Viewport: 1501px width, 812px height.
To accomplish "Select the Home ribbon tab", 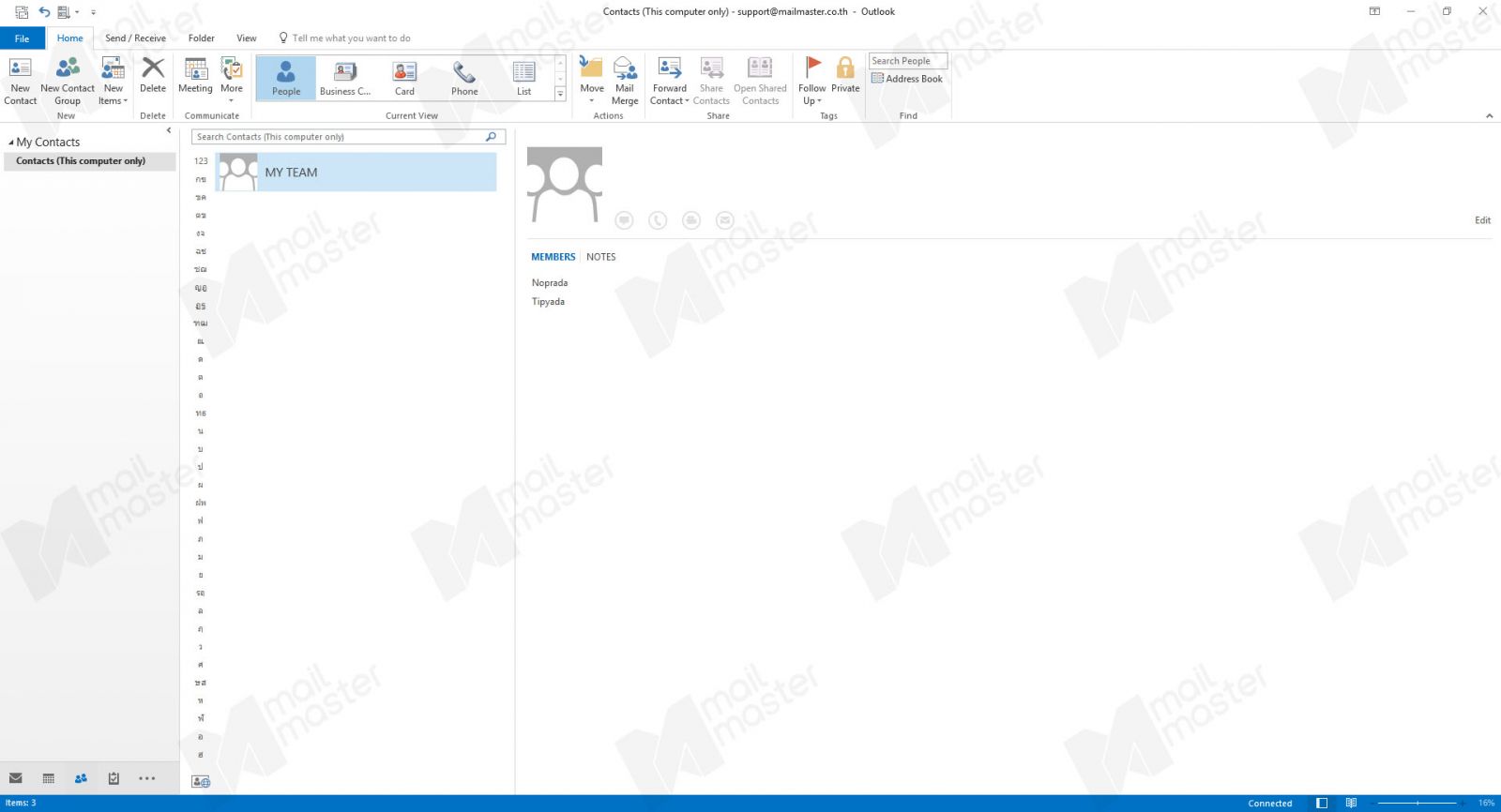I will pos(69,38).
